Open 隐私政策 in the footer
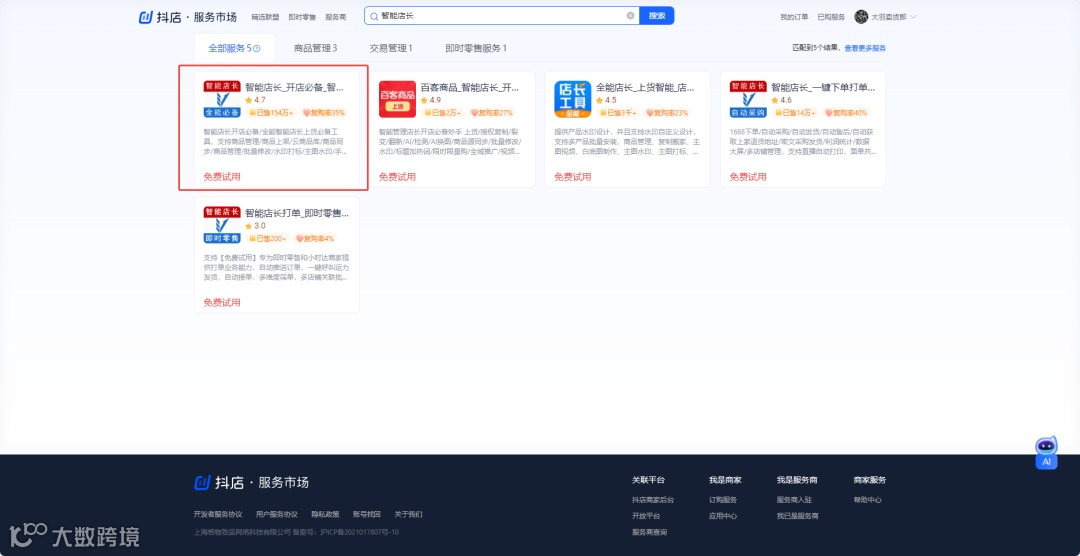 click(x=325, y=515)
